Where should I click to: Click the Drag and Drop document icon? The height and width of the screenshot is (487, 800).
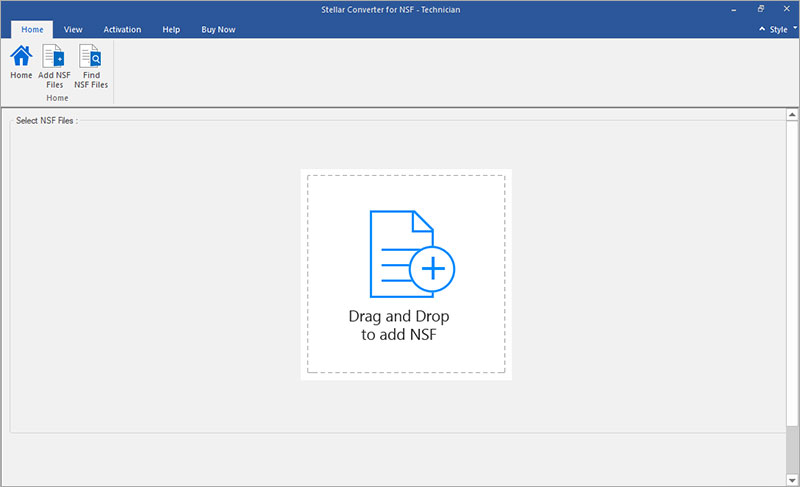click(x=412, y=254)
